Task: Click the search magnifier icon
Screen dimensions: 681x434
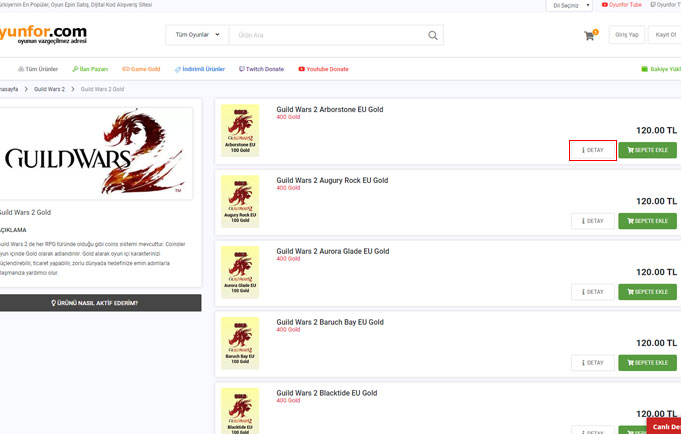Action: tap(433, 36)
